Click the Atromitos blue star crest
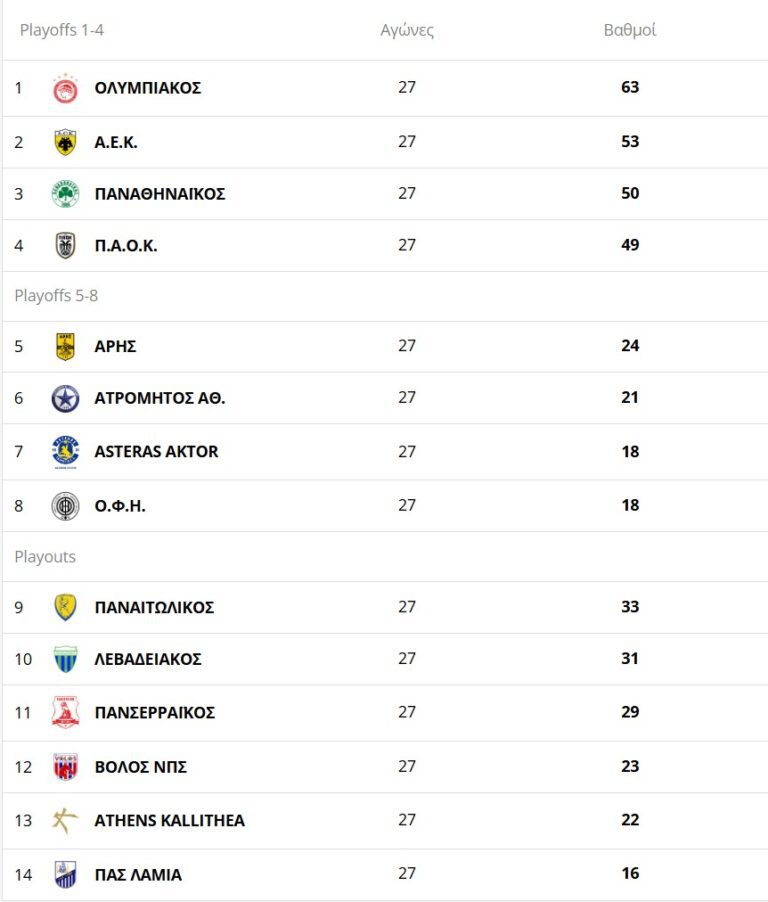Screen dimensions: 768x902 pos(65,399)
